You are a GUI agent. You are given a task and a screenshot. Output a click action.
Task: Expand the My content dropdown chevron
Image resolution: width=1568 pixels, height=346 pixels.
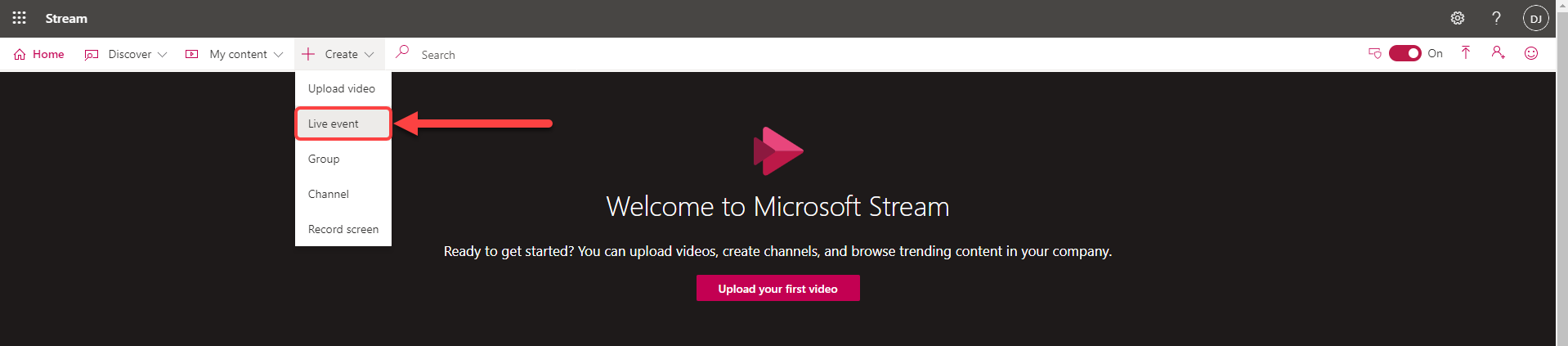(278, 55)
